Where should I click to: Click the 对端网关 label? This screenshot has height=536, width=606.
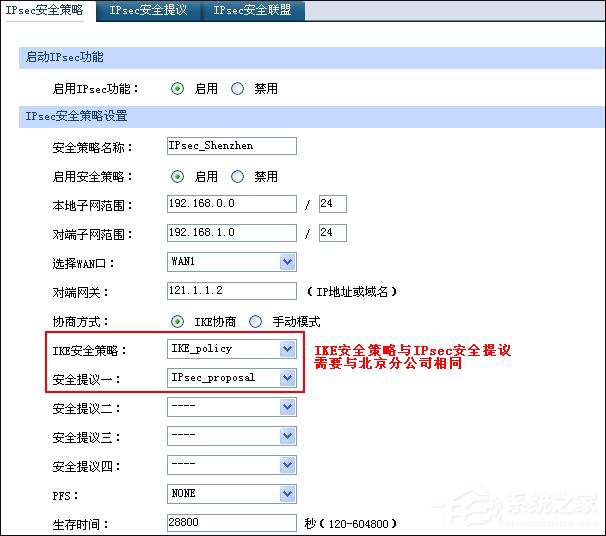click(x=80, y=293)
